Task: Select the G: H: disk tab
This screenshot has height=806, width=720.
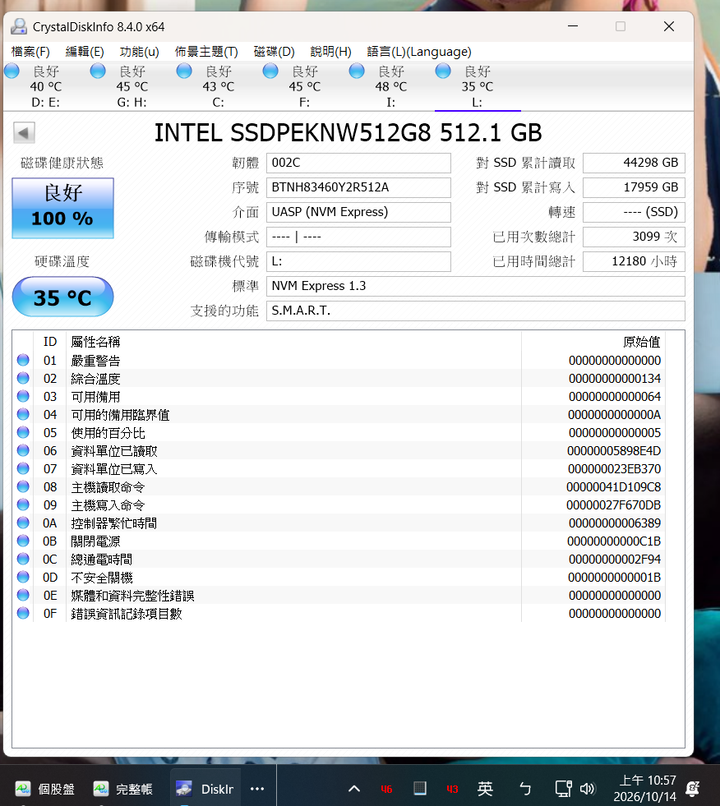Action: click(132, 86)
